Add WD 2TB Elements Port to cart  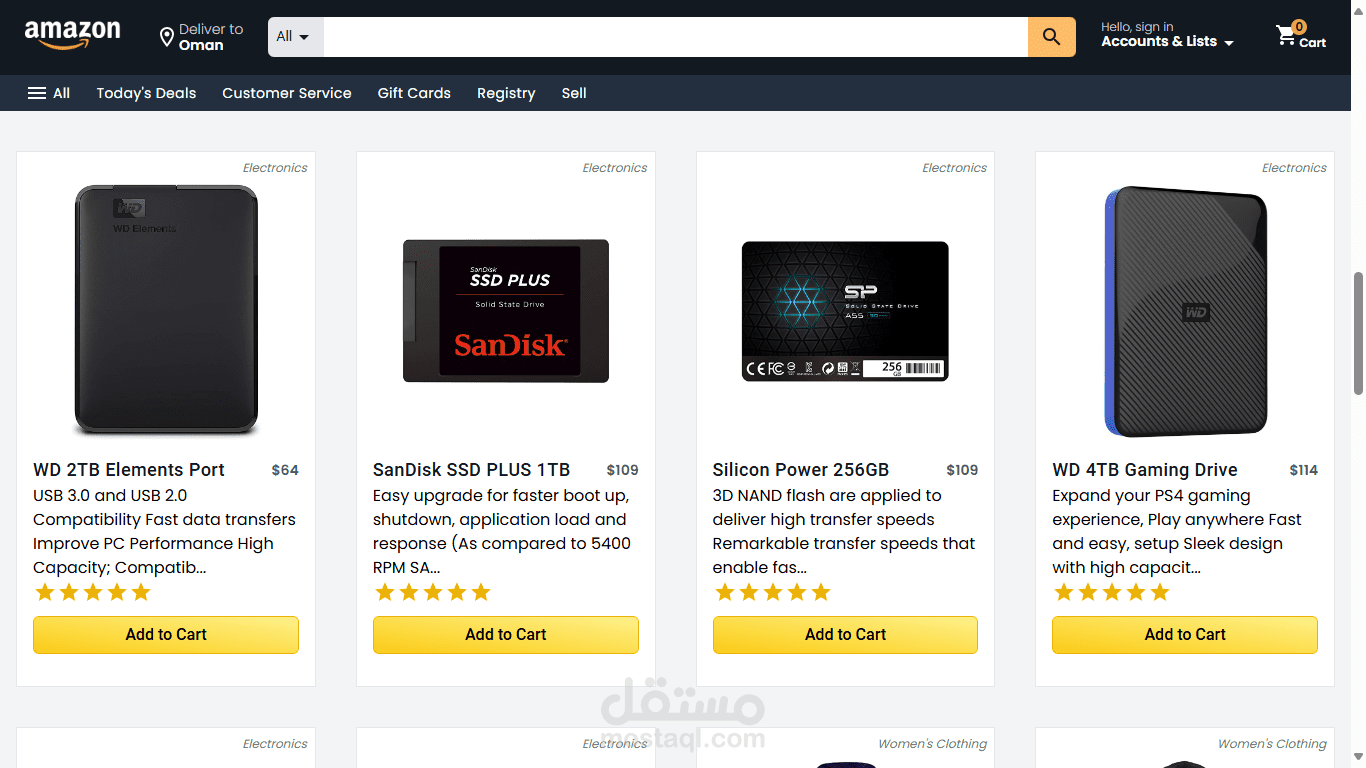point(166,635)
